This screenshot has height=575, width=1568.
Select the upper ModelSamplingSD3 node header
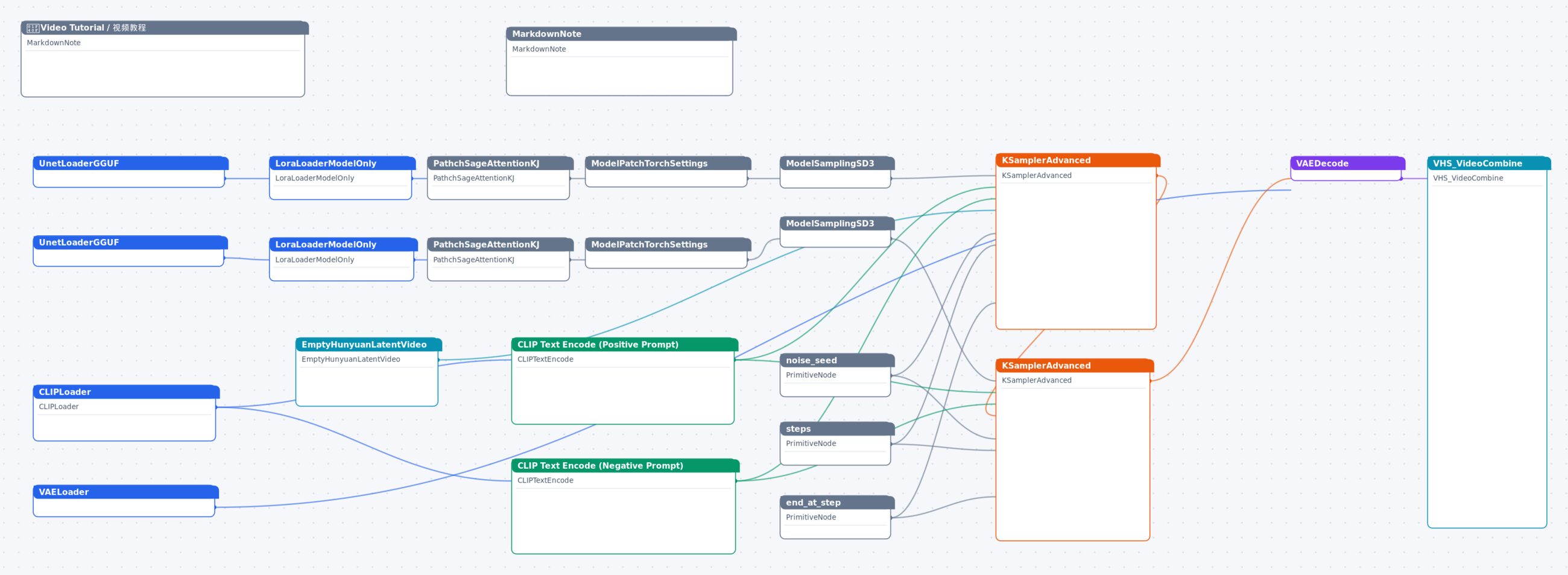[x=837, y=164]
